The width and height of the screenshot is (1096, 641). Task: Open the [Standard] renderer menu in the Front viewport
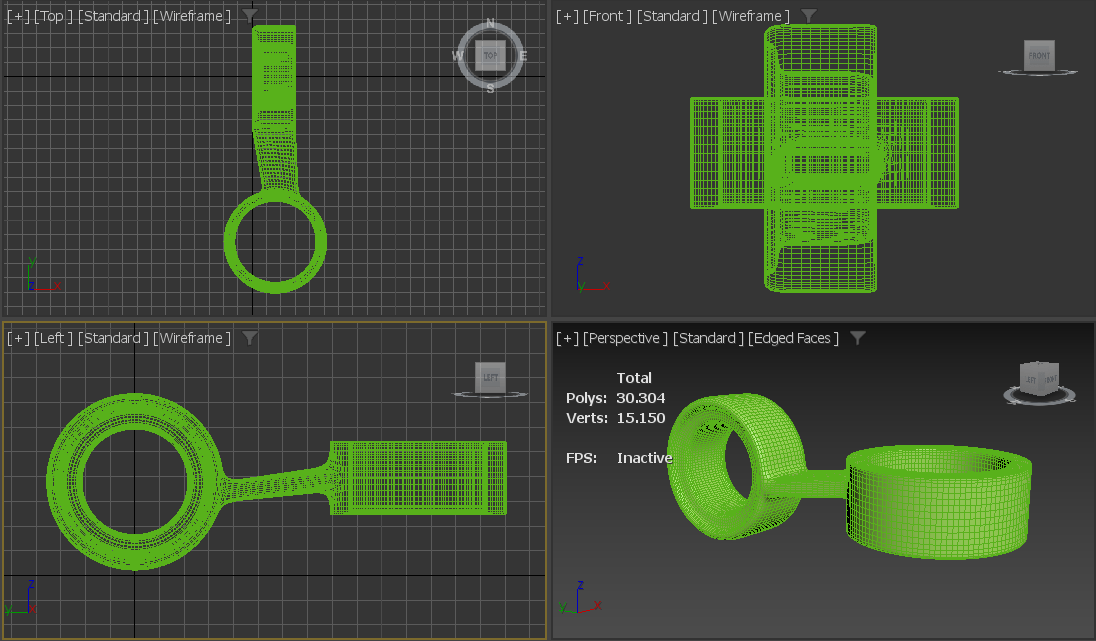[x=671, y=16]
